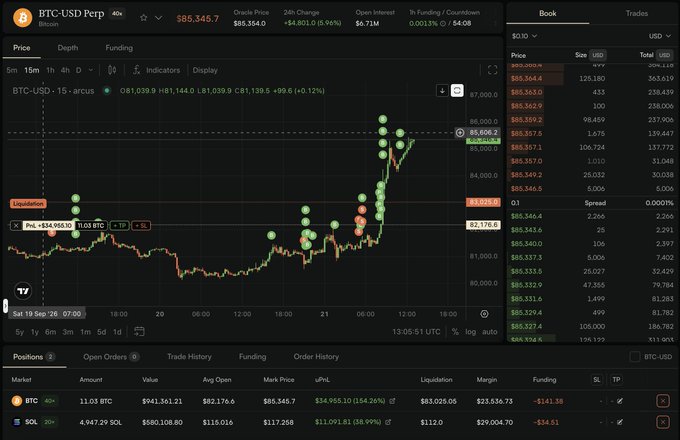Switch to the Depth chart tab
680x440 pixels.
click(68, 48)
